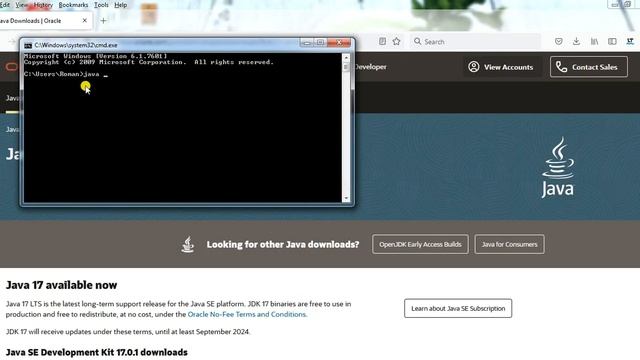Image resolution: width=640 pixels, height=360 pixels.
Task: Open the View menu in Firefox
Action: 22,5
